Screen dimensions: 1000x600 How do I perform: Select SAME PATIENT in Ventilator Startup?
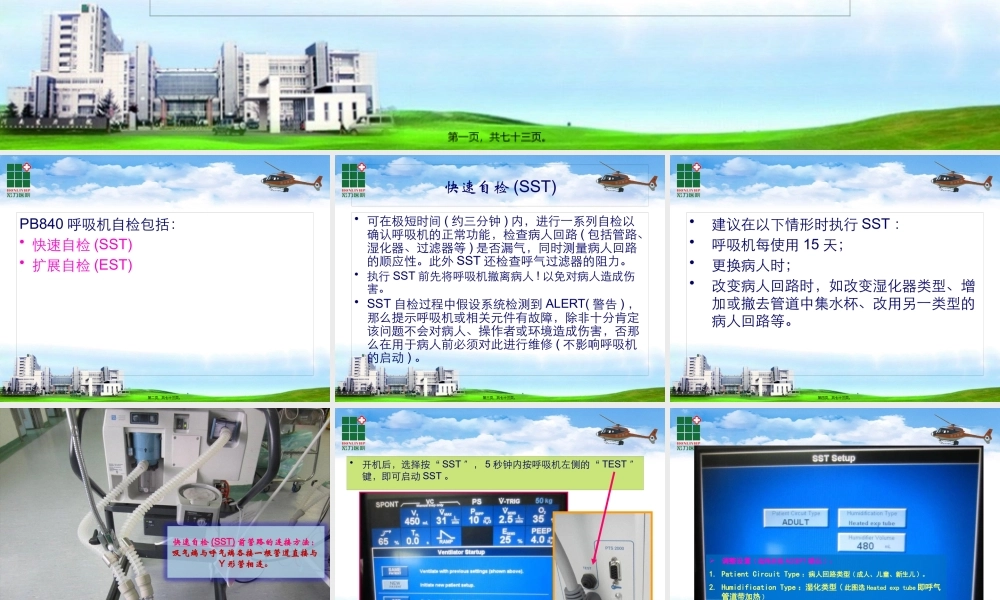[395, 570]
